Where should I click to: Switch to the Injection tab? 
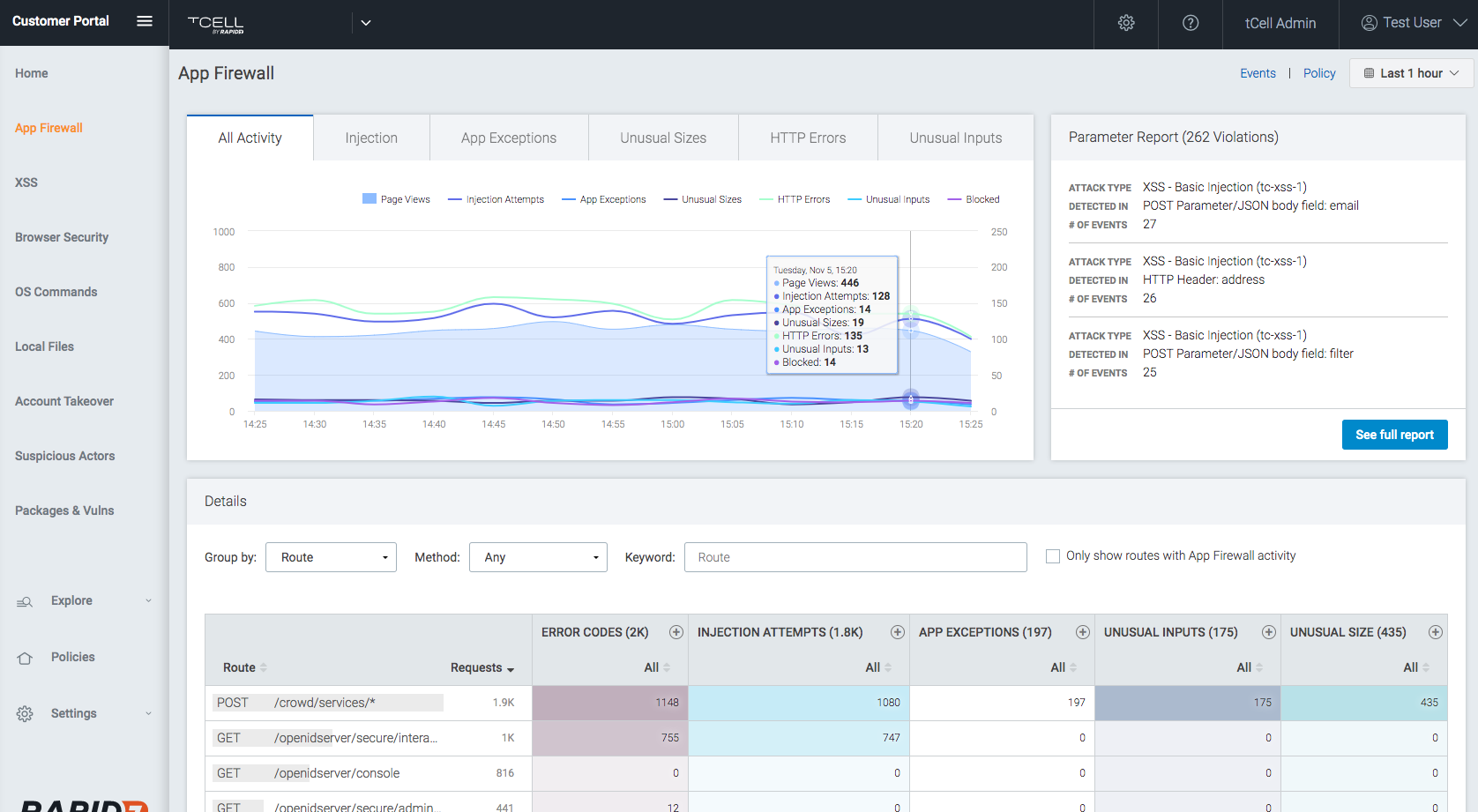click(x=371, y=138)
